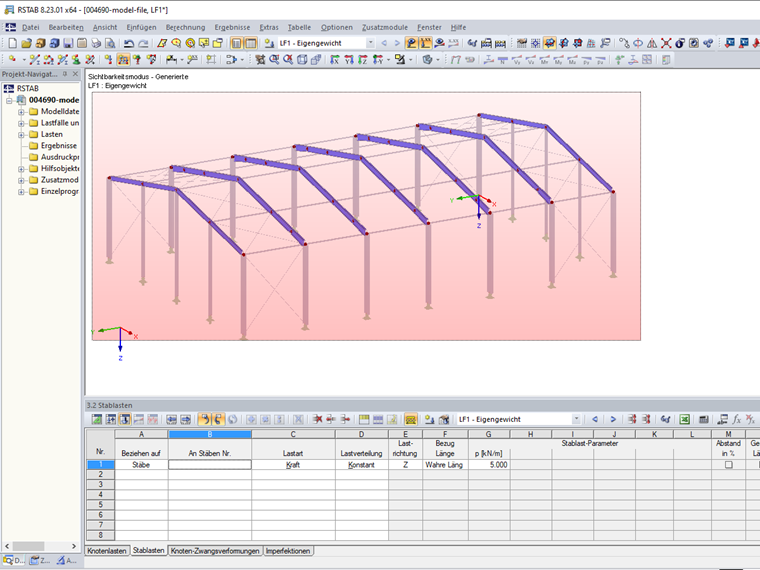Screen dimensions: 760x570
Task: Click the view in Y direction icon
Action: click(349, 60)
